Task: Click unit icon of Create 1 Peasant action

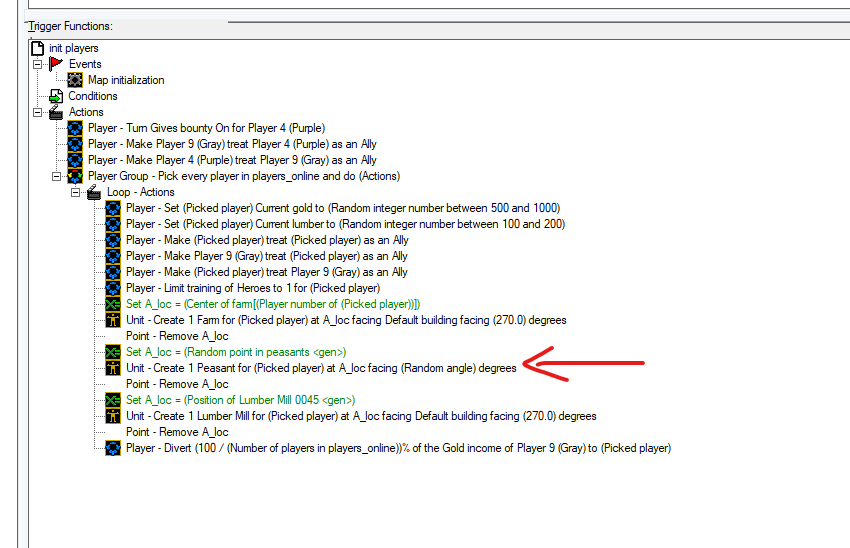Action: (113, 368)
